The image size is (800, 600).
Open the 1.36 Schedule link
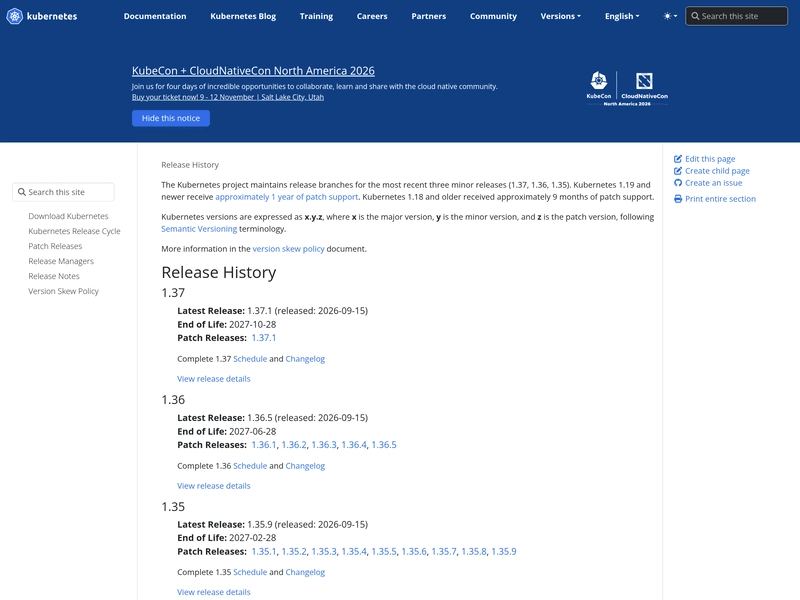tap(250, 466)
